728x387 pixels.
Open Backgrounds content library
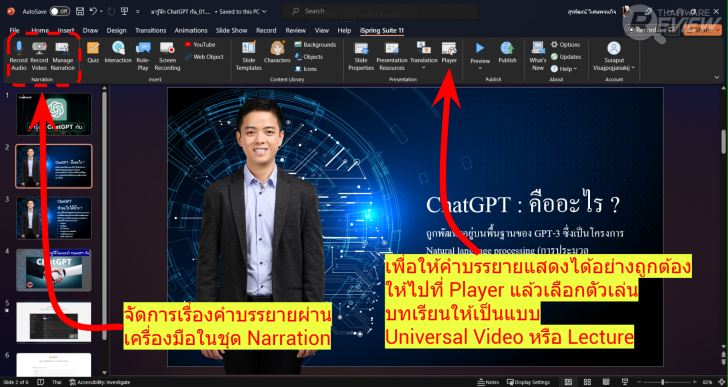pyautogui.click(x=315, y=45)
